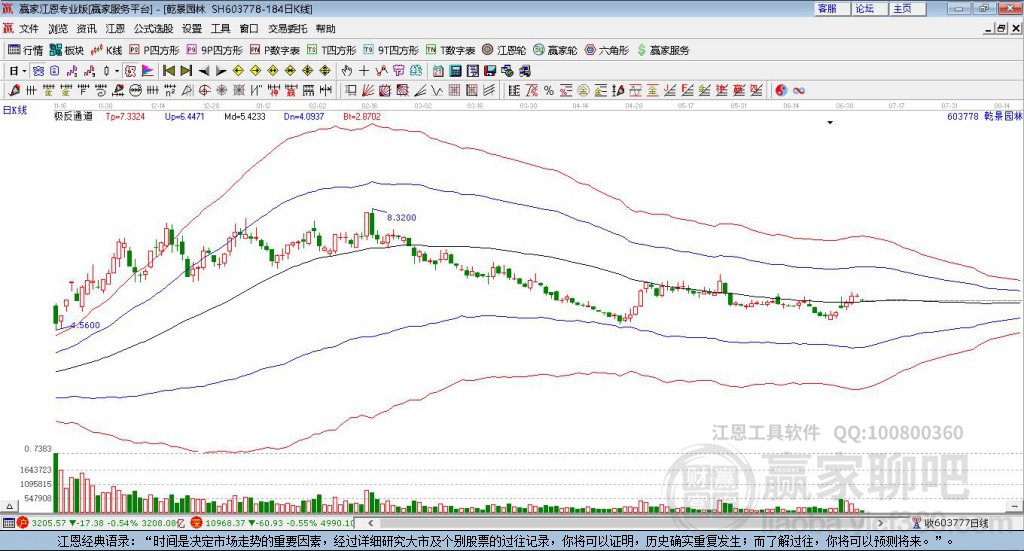1024x551 pixels.
Task: Click the 论坛 forum button
Action: 870,8
